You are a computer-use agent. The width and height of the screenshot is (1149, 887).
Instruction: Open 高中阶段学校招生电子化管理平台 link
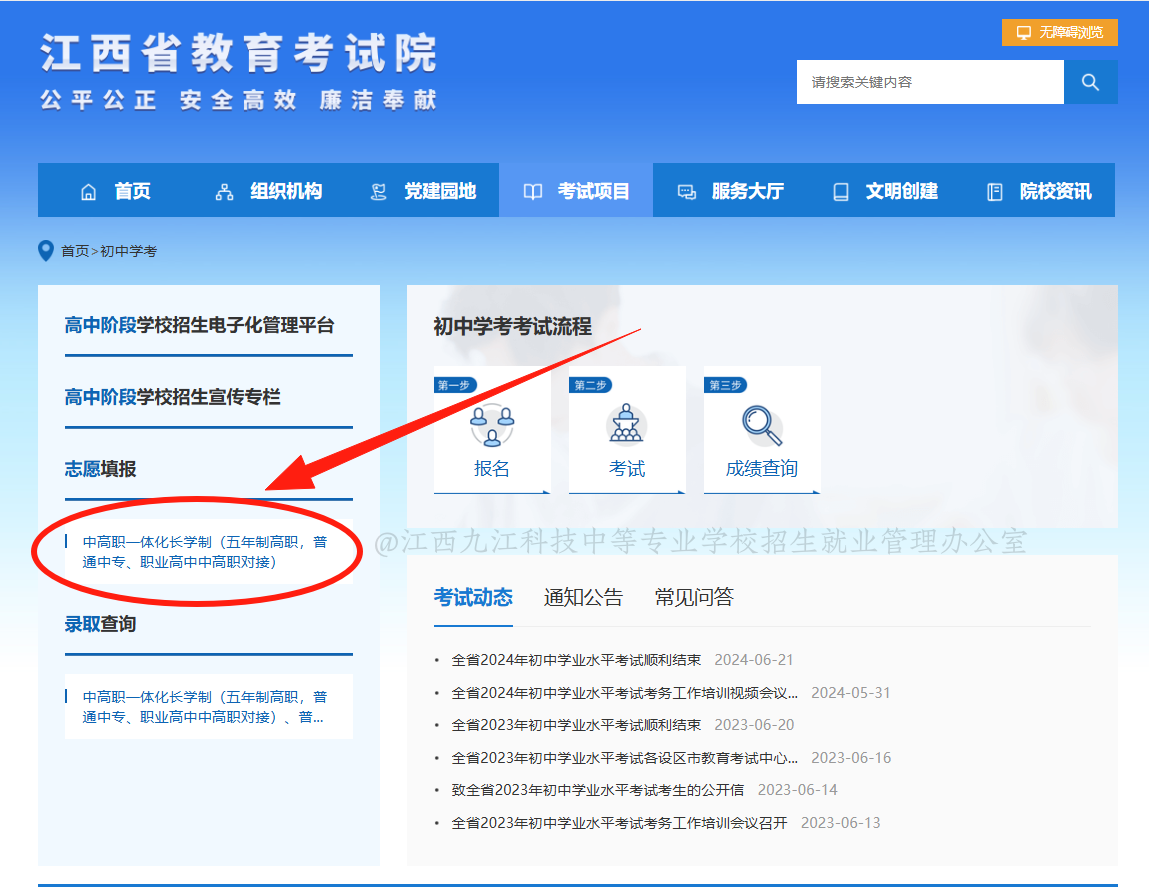(200, 325)
